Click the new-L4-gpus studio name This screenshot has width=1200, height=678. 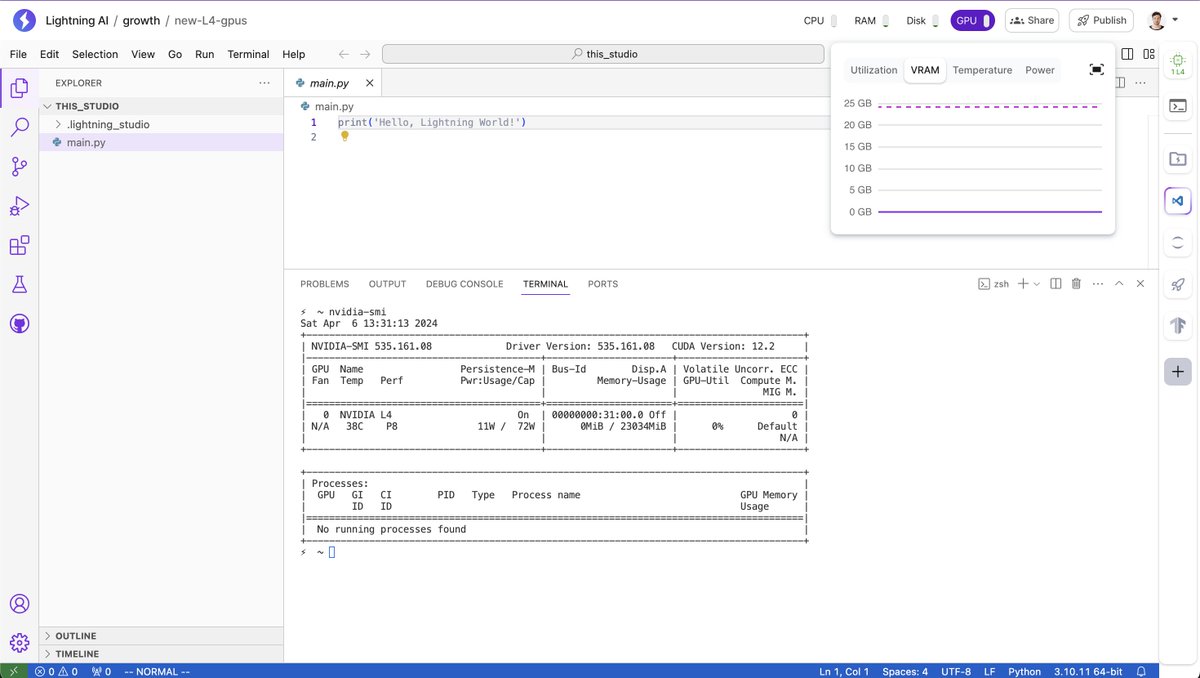[209, 20]
